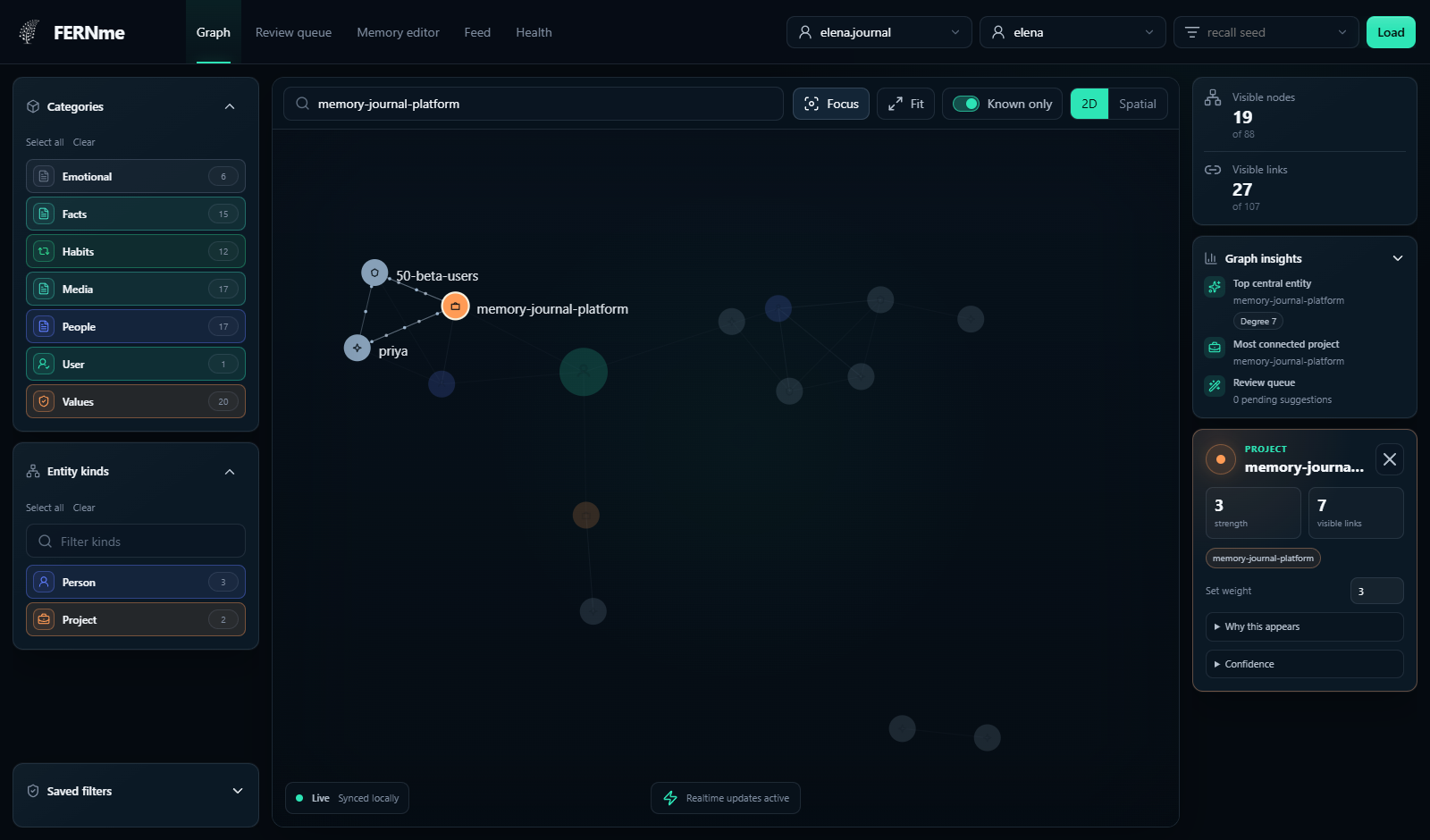The height and width of the screenshot is (840, 1430).
Task: Open the Graph tab
Action: 214,32
